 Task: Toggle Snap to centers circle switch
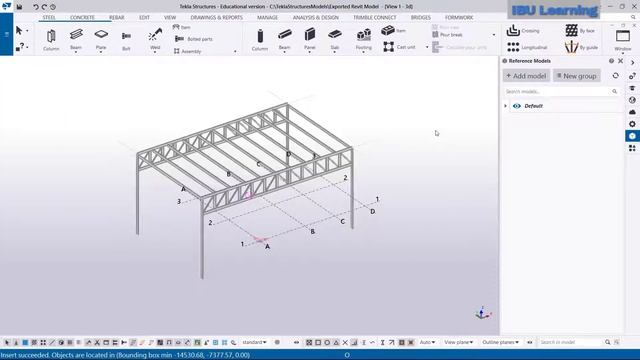click(x=327, y=342)
